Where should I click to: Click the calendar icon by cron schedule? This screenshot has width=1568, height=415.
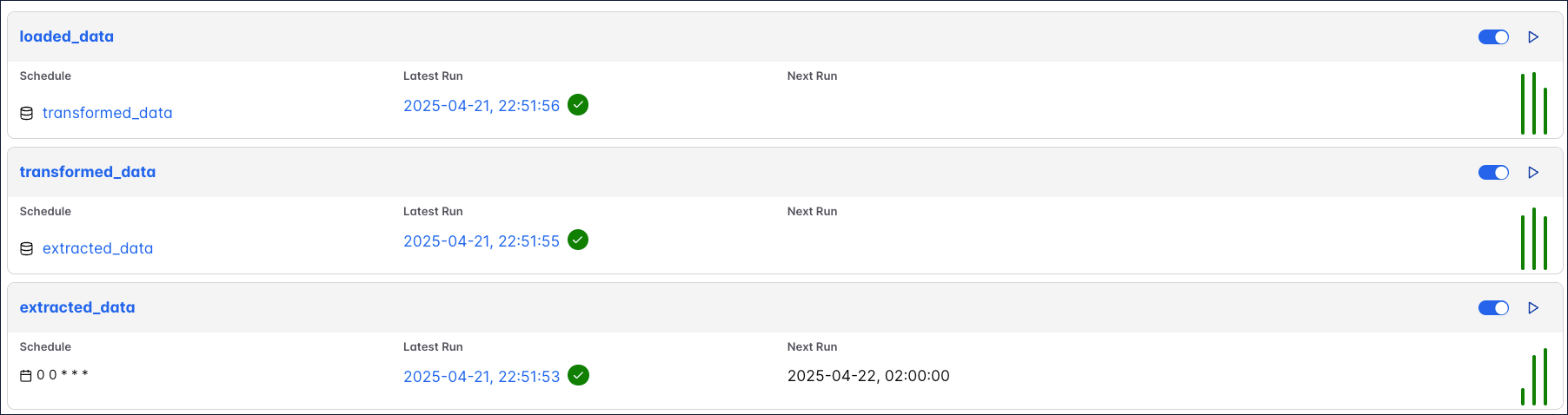[26, 376]
